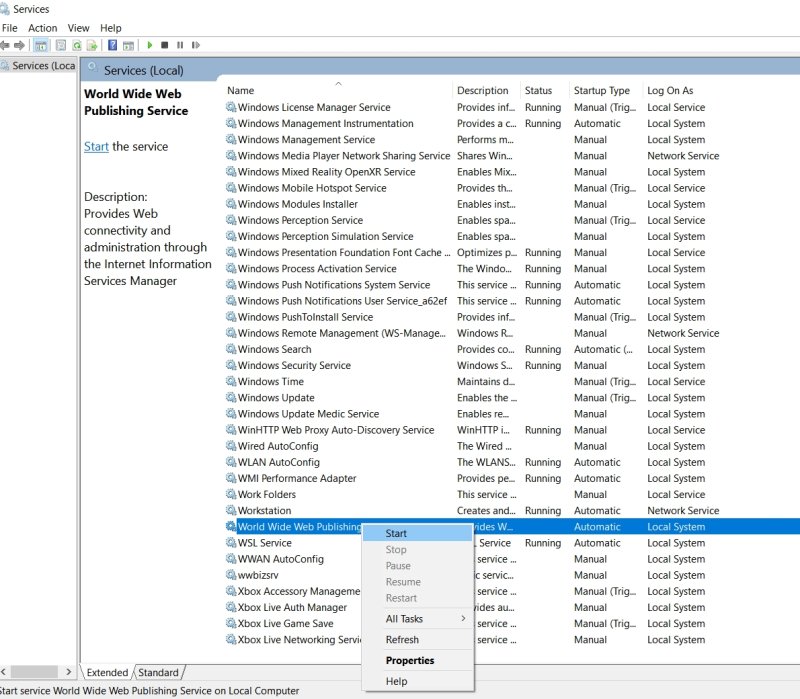
Task: Toggle the Show/Hide Console Tree button
Action: coord(41,45)
